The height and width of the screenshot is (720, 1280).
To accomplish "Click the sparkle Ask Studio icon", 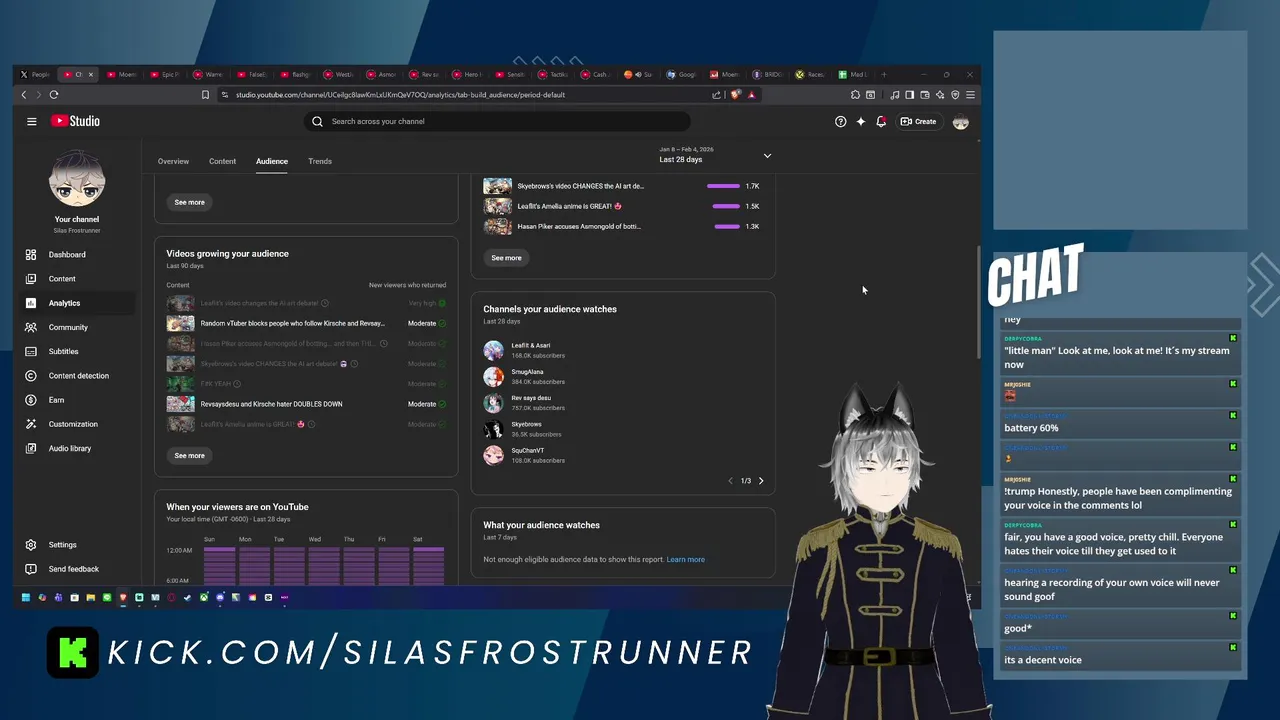I will click(861, 121).
